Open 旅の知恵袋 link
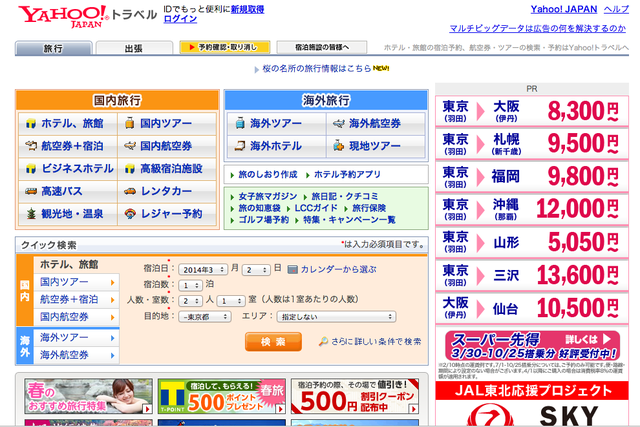This screenshot has width=640, height=427. pyautogui.click(x=259, y=208)
